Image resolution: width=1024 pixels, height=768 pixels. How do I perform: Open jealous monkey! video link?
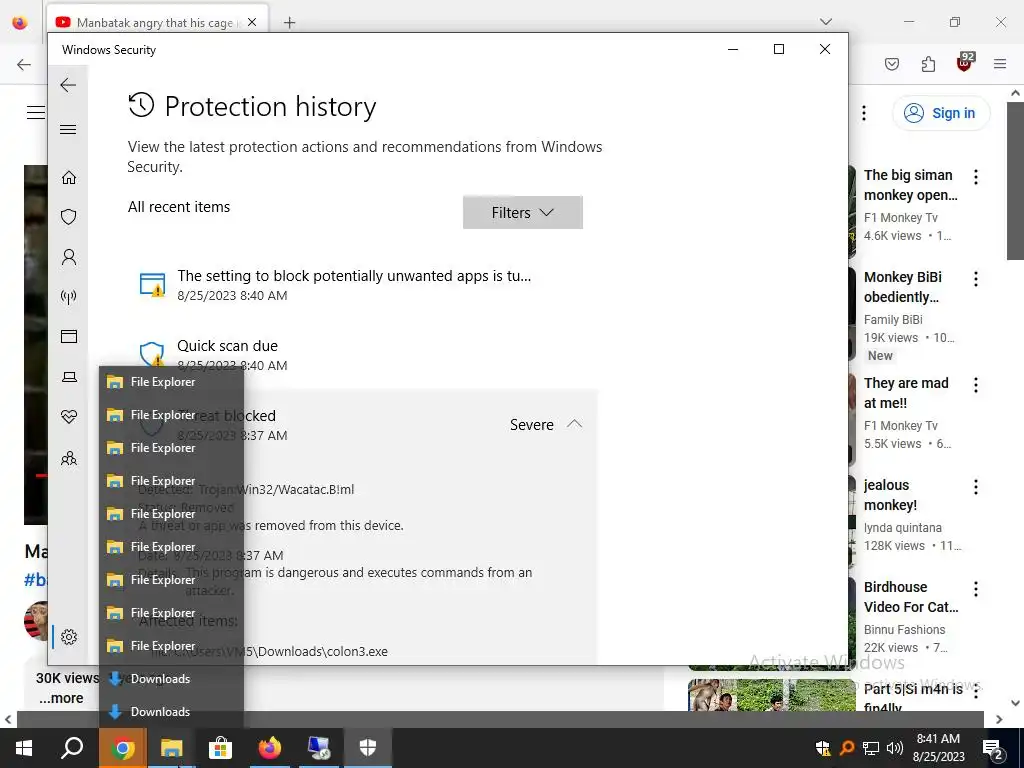pos(890,494)
